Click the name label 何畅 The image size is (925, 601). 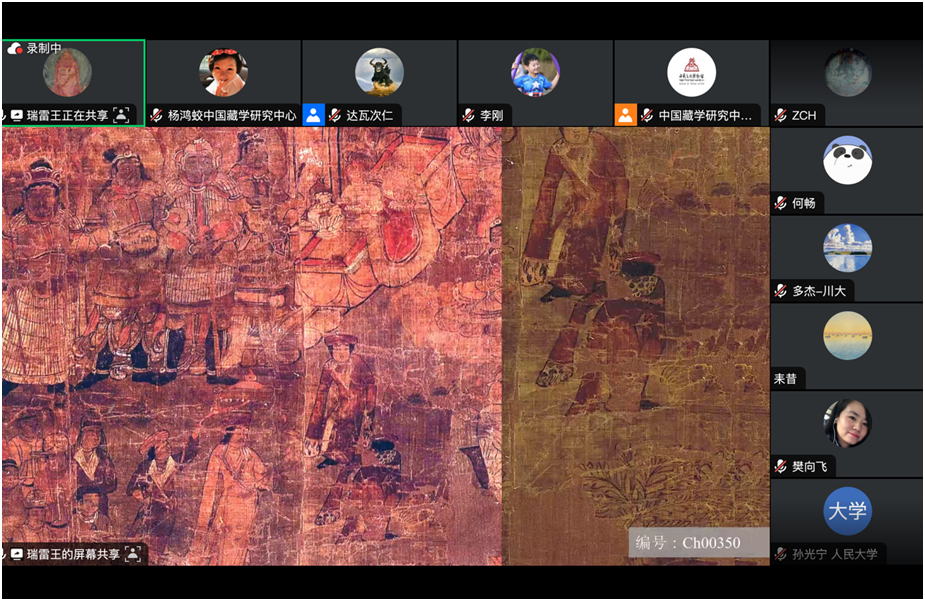point(803,203)
